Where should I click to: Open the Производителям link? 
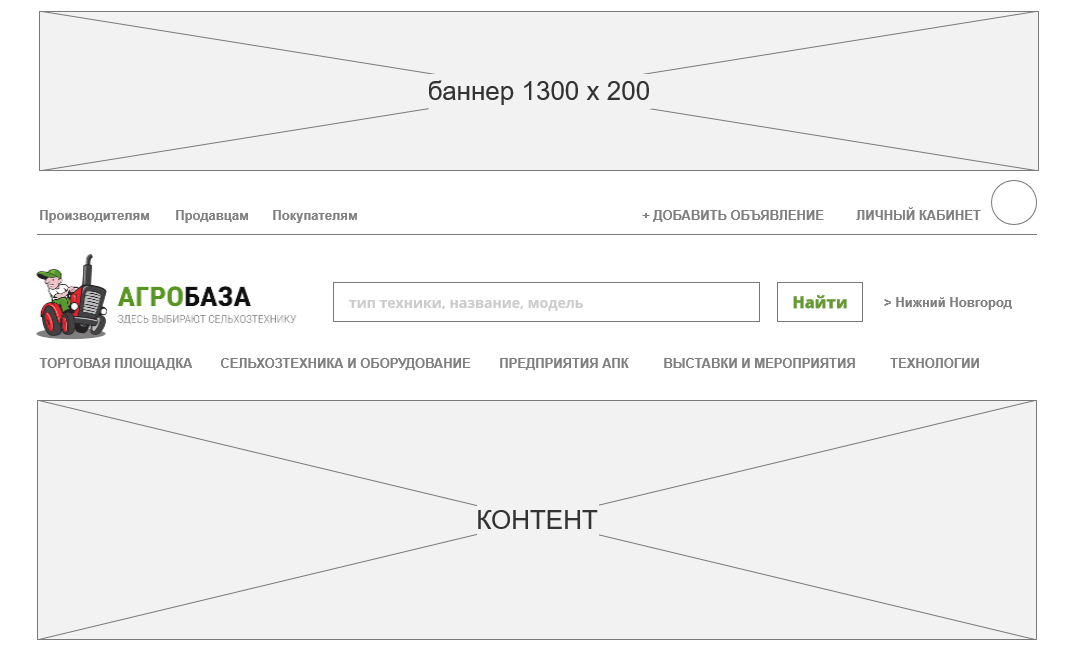[x=94, y=216]
